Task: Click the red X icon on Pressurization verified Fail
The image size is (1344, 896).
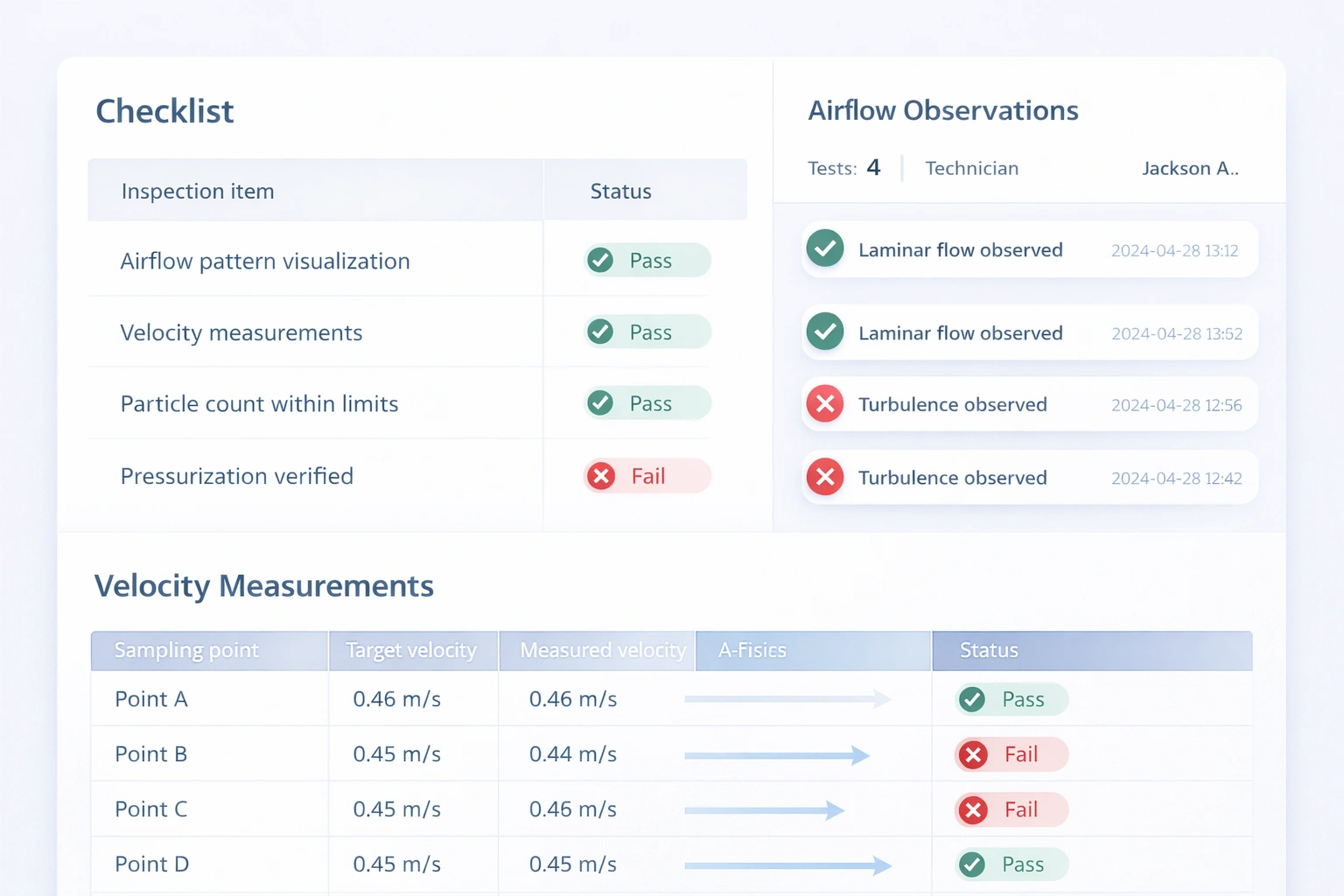Action: click(x=599, y=475)
